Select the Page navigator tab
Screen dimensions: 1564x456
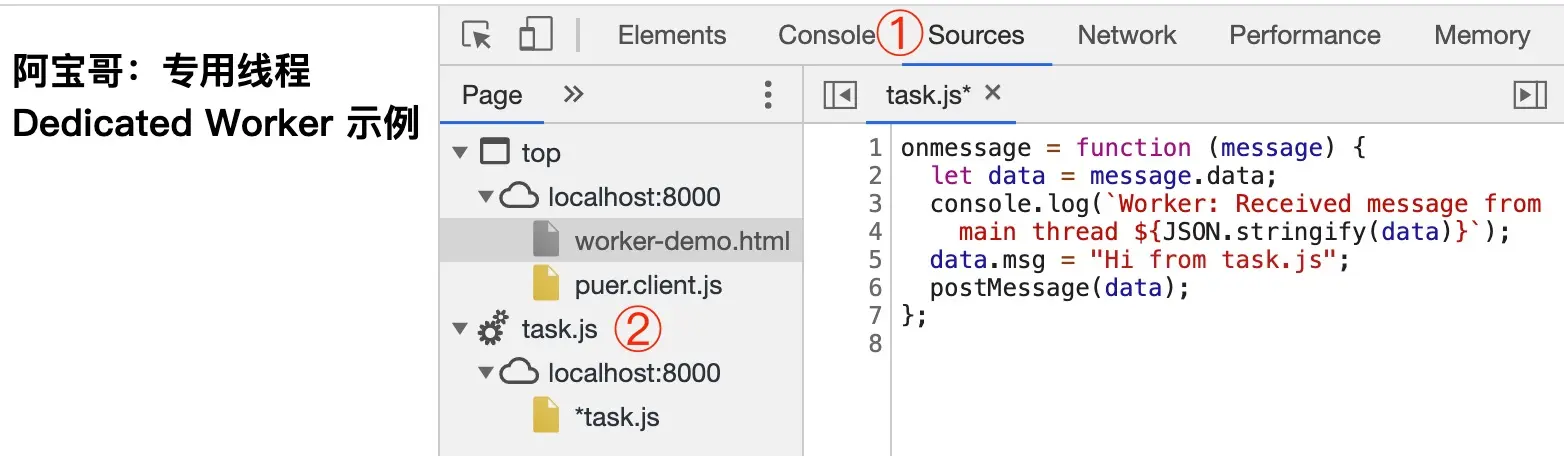click(492, 95)
